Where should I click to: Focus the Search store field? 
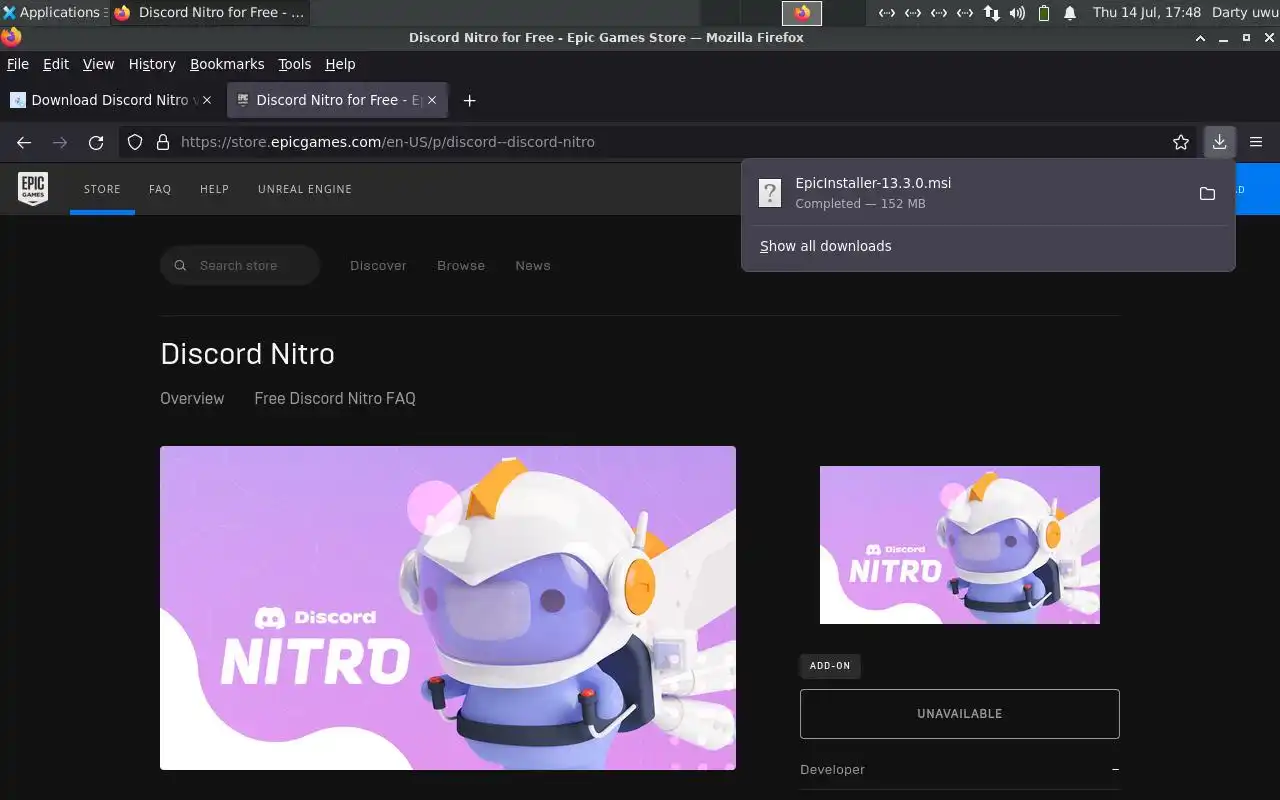point(240,266)
